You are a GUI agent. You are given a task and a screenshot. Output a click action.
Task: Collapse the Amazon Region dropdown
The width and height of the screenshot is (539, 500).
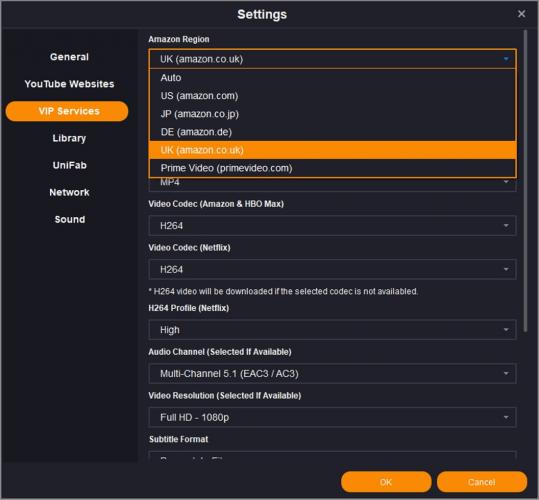coord(332,59)
